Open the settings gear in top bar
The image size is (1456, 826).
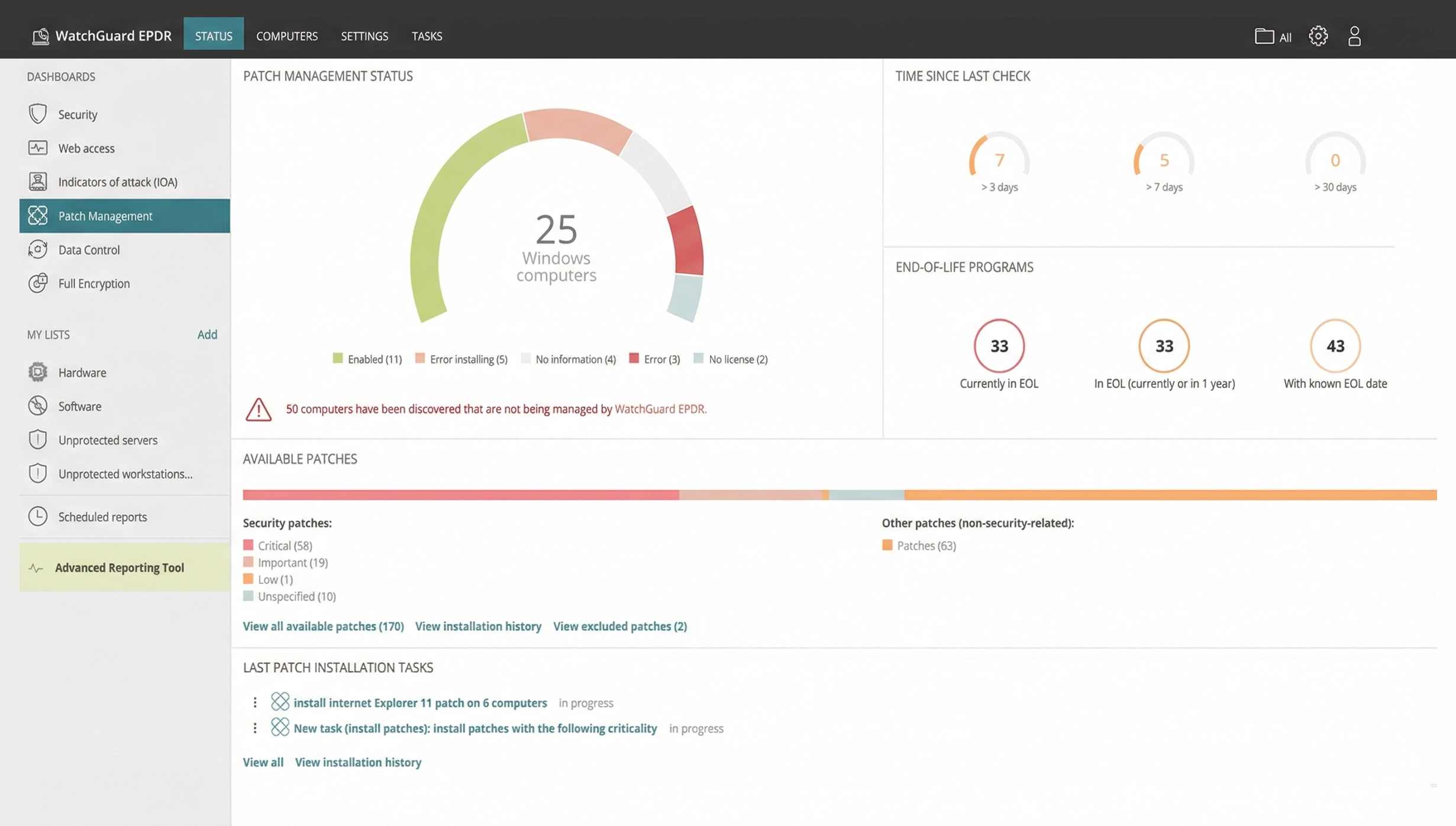1318,36
